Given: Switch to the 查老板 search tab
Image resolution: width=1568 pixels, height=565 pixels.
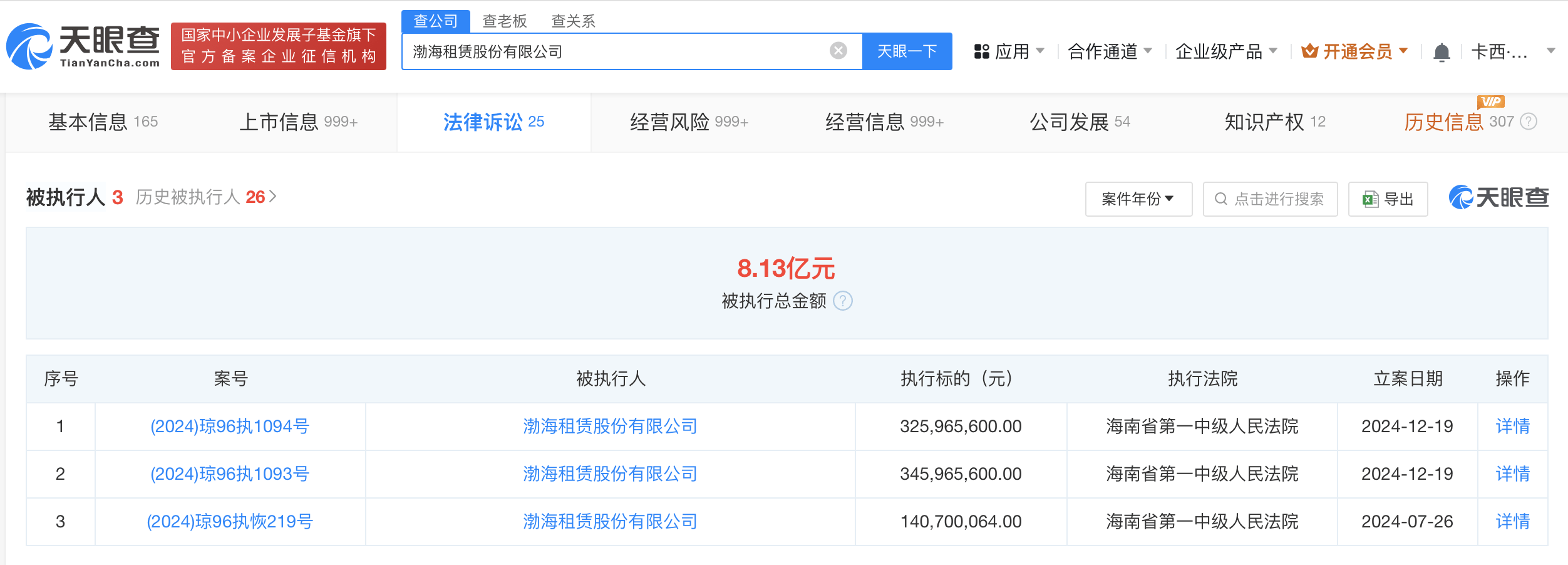Looking at the screenshot, I should pos(505,21).
